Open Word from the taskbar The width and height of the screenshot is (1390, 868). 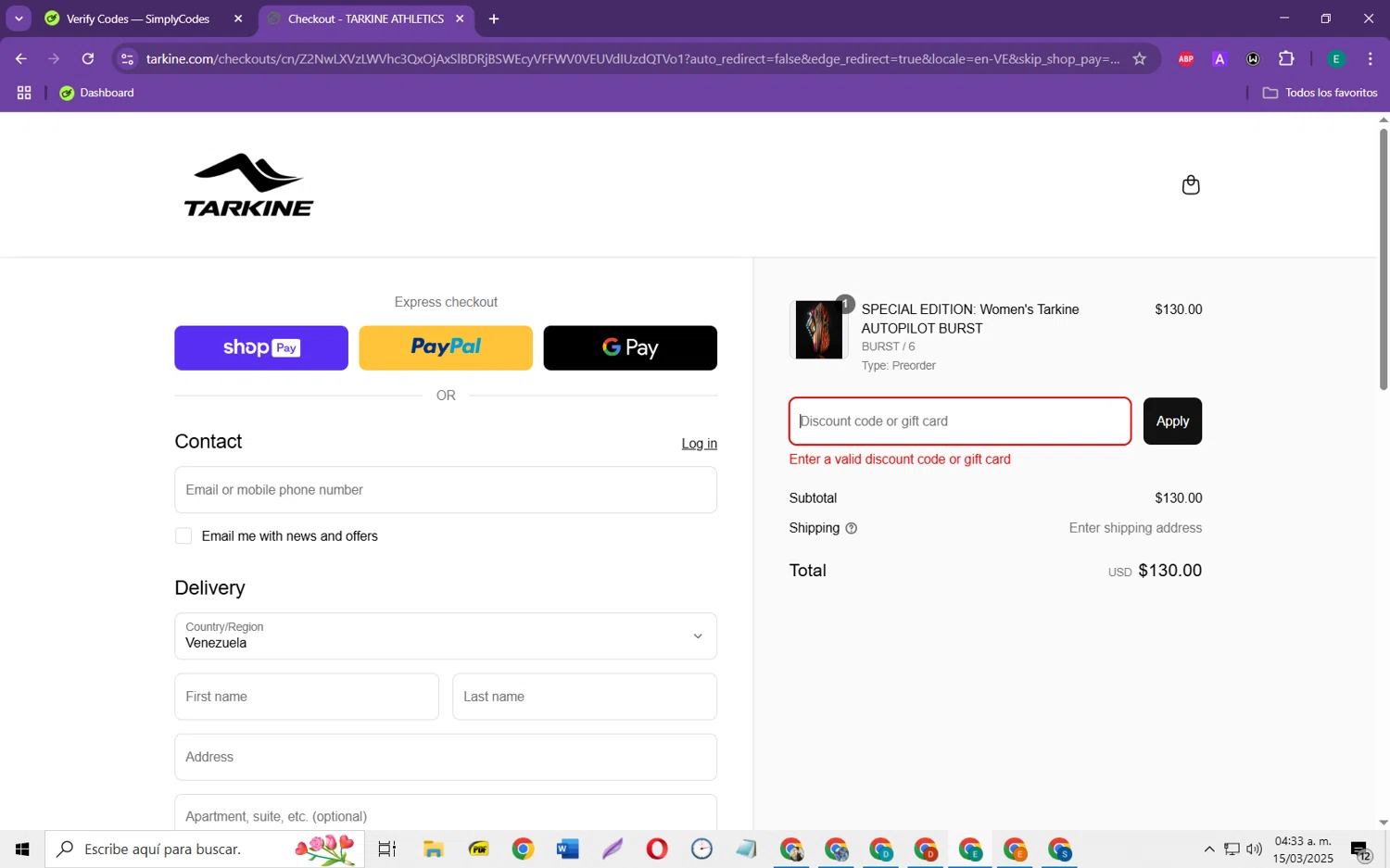pyautogui.click(x=567, y=849)
